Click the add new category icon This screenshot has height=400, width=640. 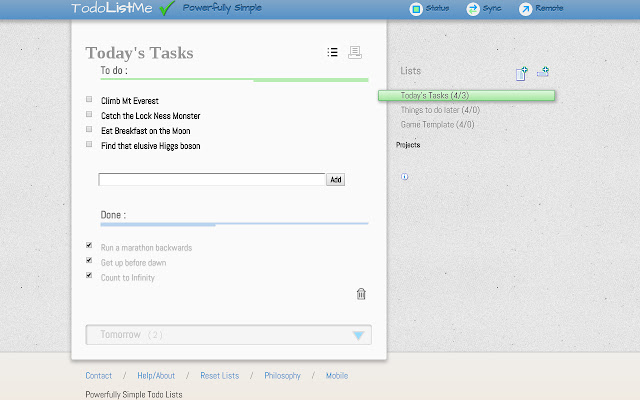[x=543, y=72]
